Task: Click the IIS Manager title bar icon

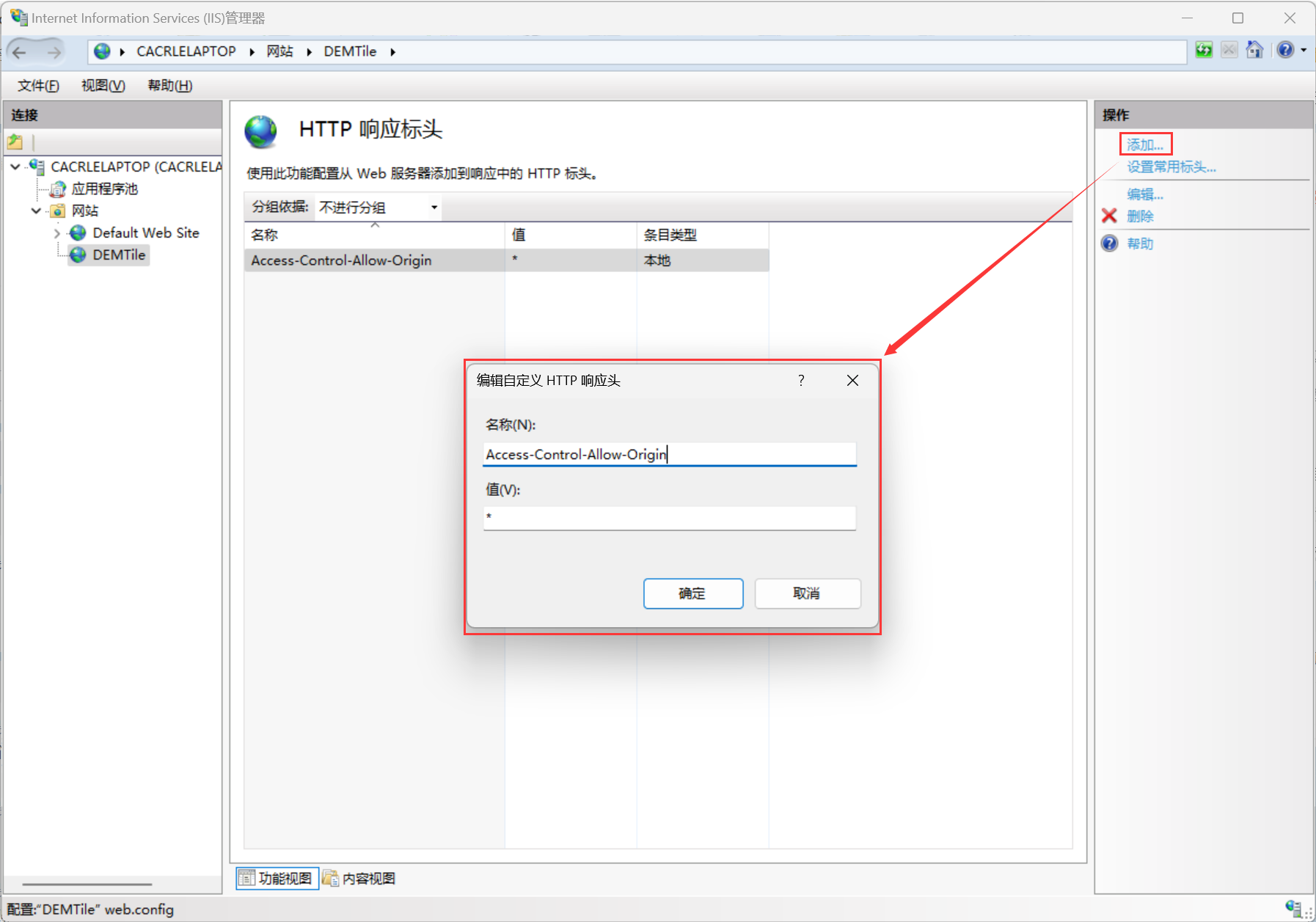Action: coord(18,17)
